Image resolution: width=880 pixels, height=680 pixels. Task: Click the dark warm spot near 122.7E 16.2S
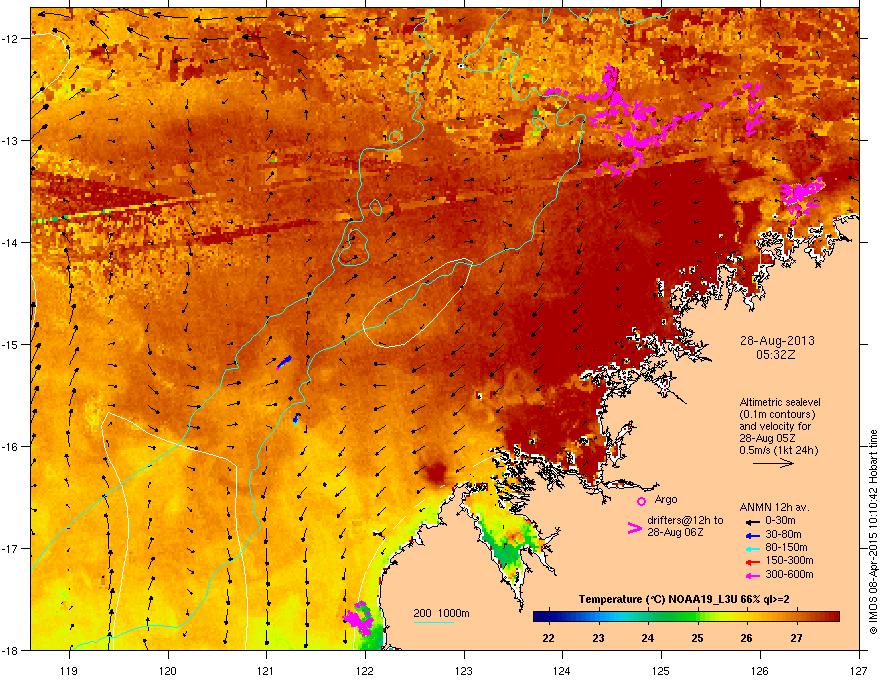click(435, 473)
